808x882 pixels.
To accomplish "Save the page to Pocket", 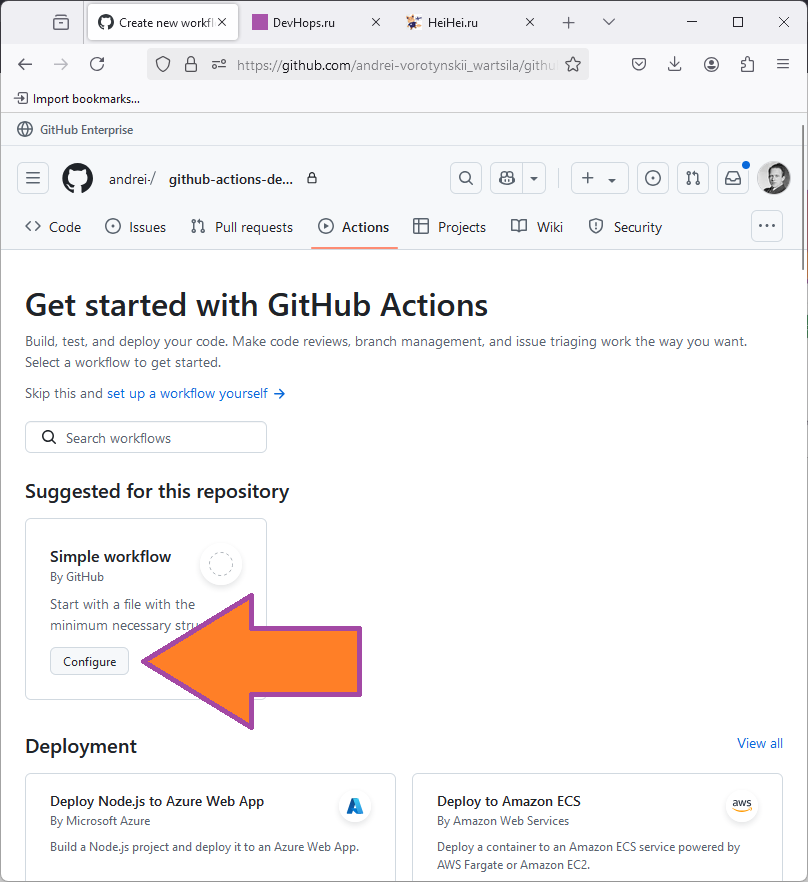I will coord(639,64).
